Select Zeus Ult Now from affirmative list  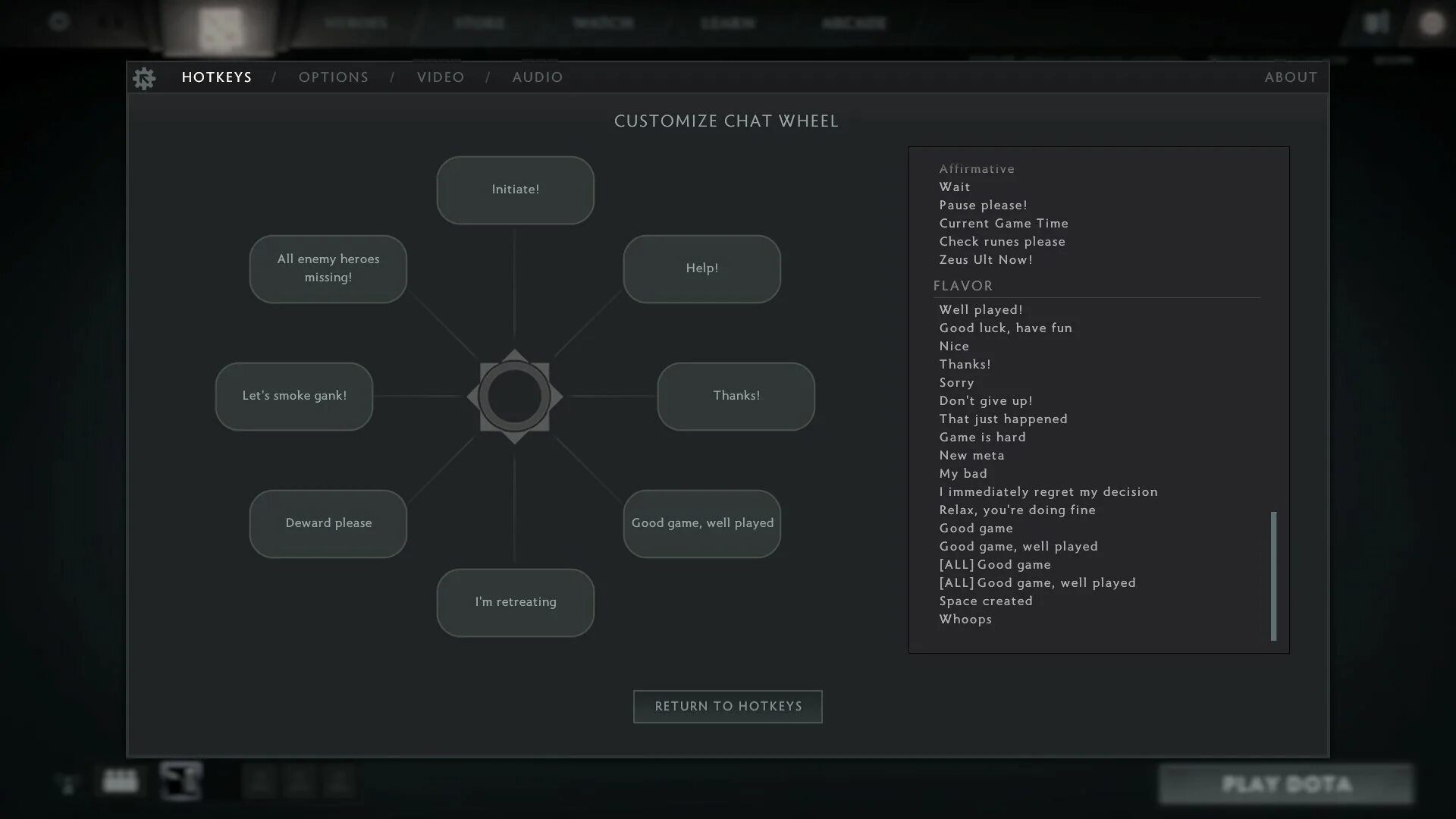point(985,259)
